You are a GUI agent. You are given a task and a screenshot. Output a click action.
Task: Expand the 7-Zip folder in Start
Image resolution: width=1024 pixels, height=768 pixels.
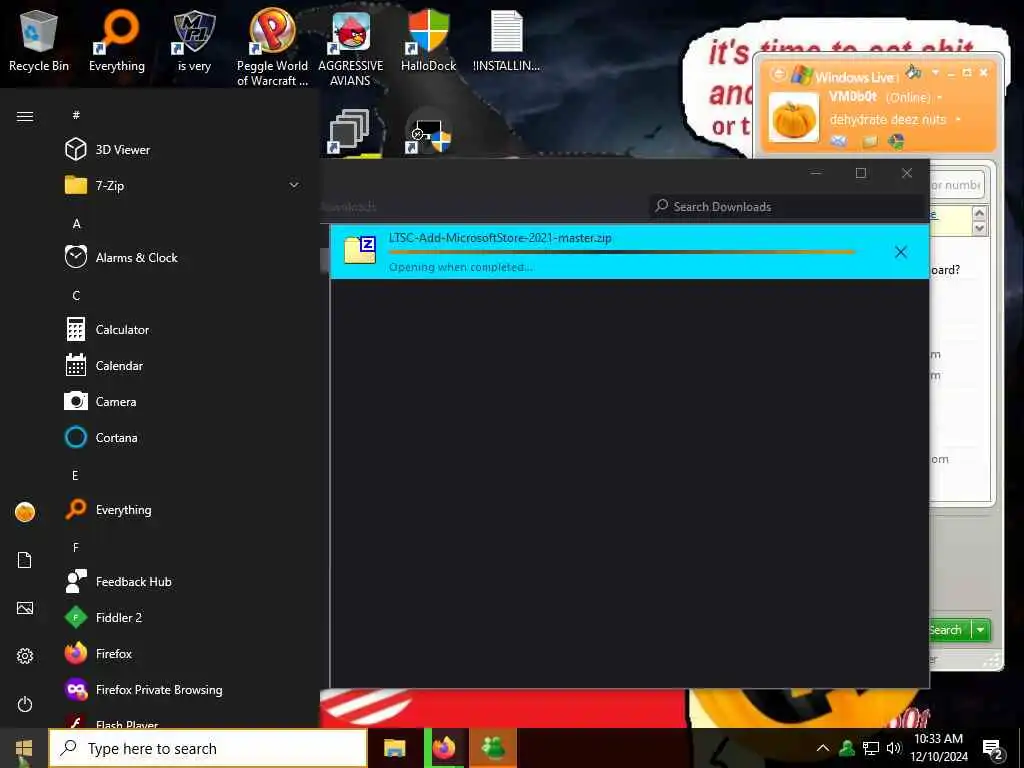click(185, 185)
